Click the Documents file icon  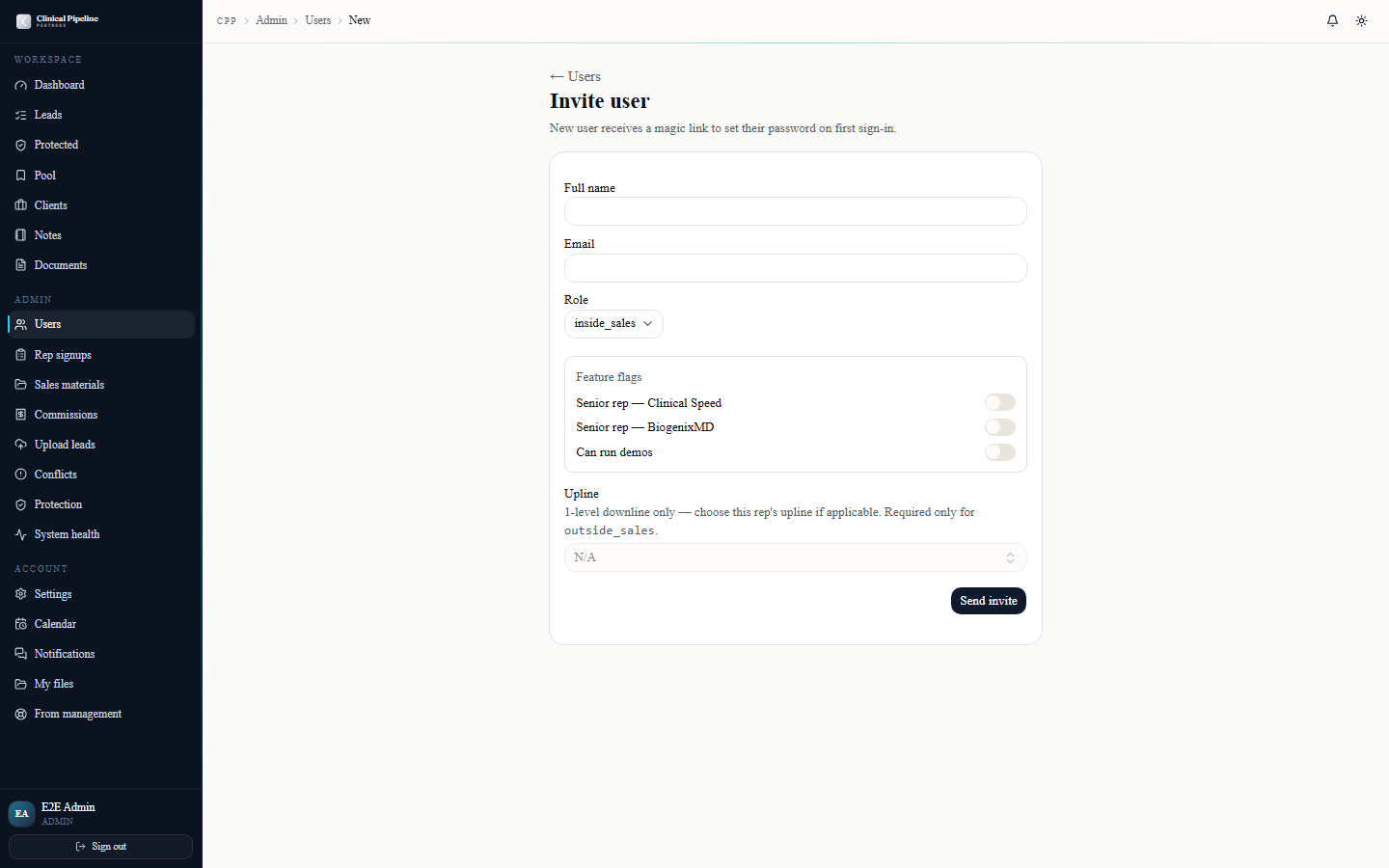20,265
